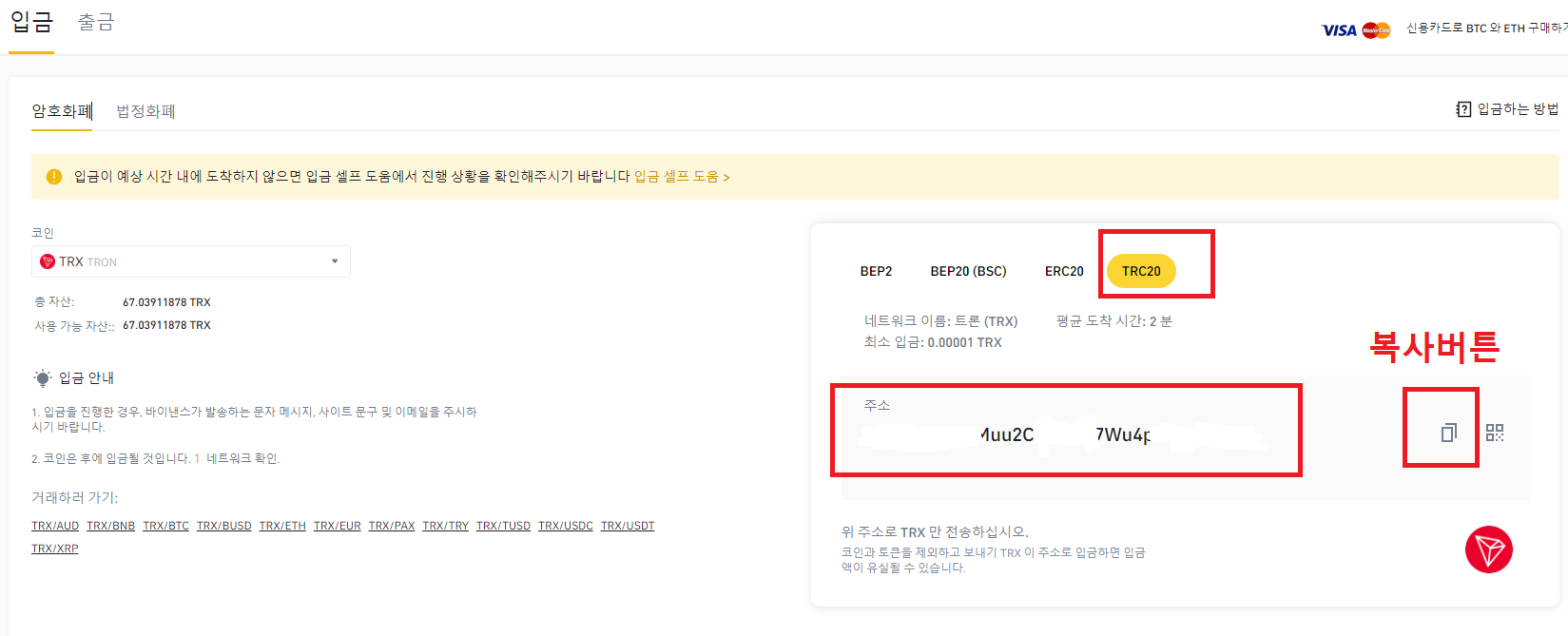
Task: Click the 네트워크 이름: 트론 (TRX) text
Action: click(x=941, y=321)
